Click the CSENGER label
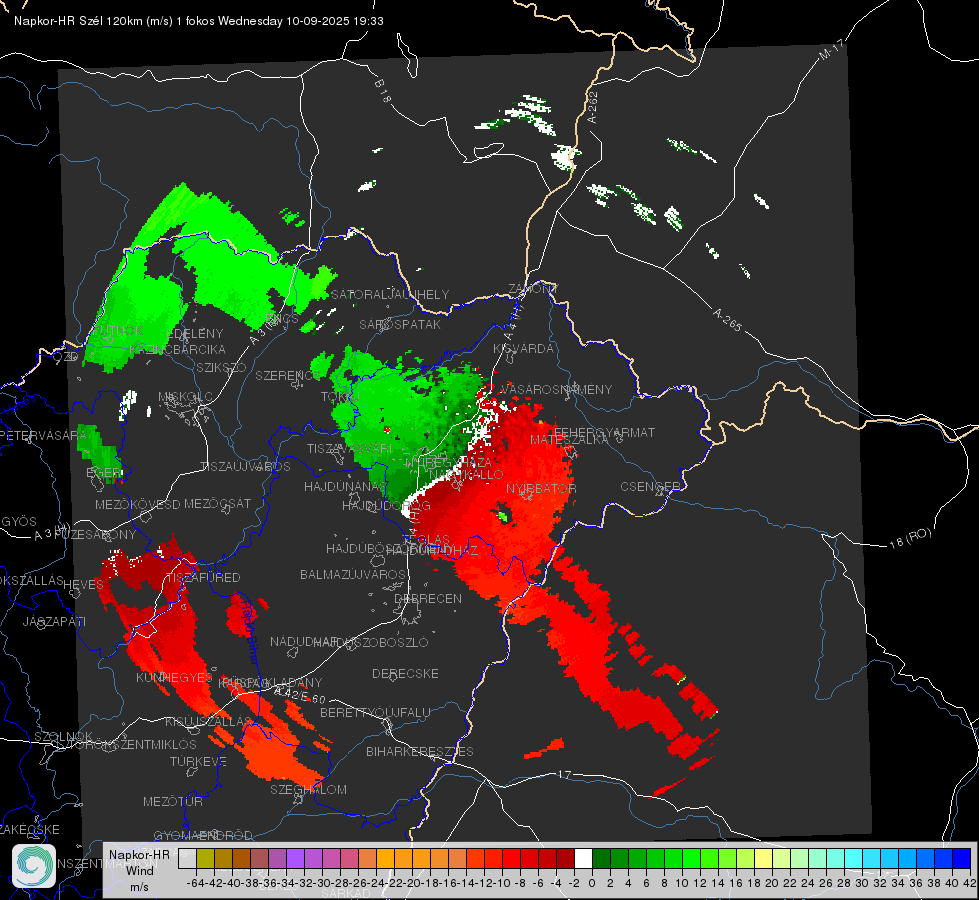The height and width of the screenshot is (900, 979). (x=650, y=487)
